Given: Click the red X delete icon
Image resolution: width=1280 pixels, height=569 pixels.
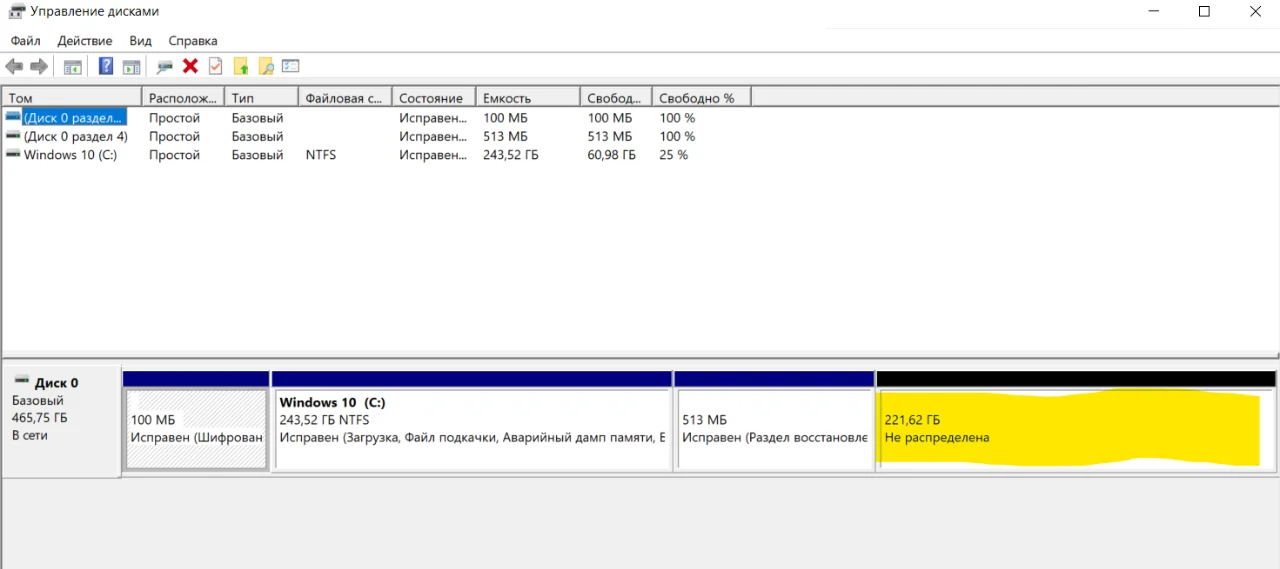Looking at the screenshot, I should tap(190, 67).
